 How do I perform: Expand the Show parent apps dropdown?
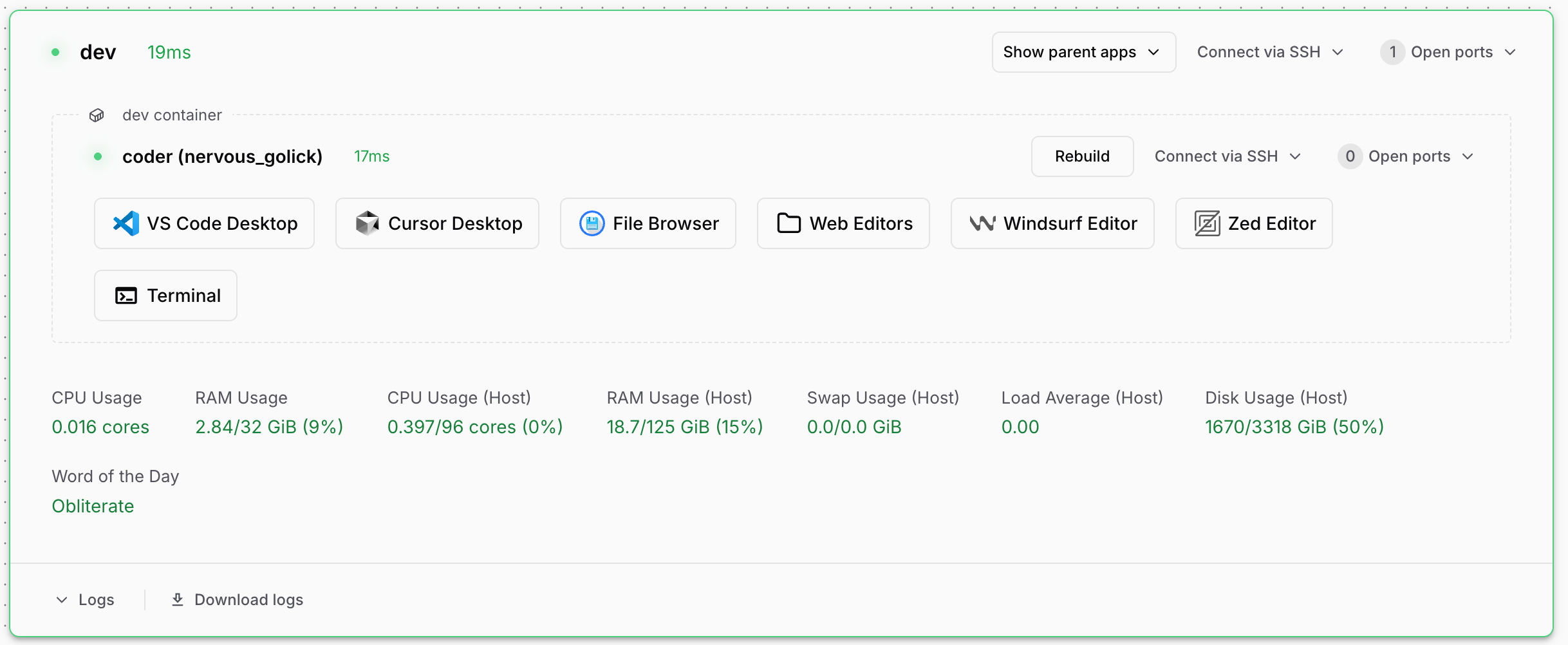1083,52
